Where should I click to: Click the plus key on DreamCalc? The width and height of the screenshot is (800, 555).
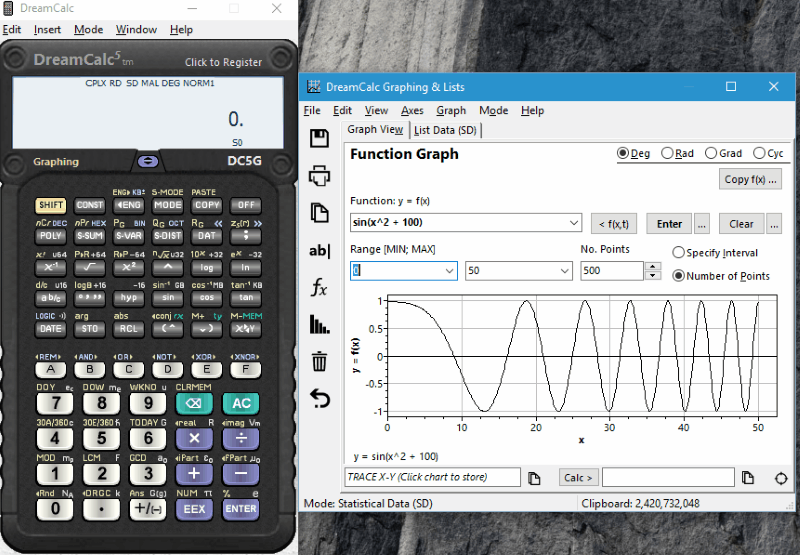click(x=194, y=474)
